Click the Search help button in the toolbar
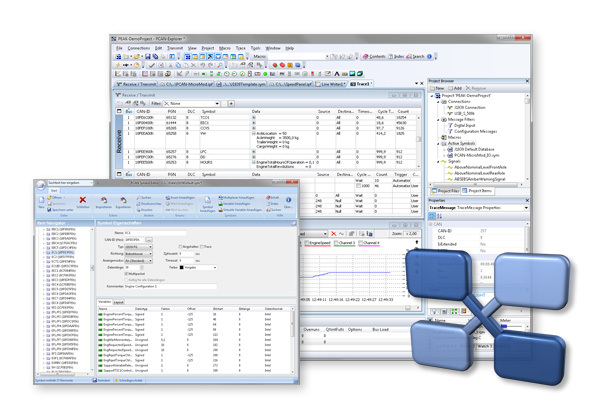The width and height of the screenshot is (600, 418). coord(416,56)
